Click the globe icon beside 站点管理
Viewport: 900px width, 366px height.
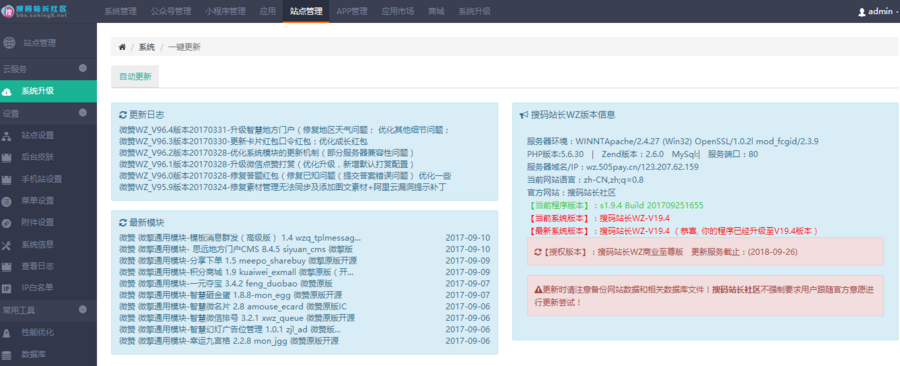[x=9, y=42]
